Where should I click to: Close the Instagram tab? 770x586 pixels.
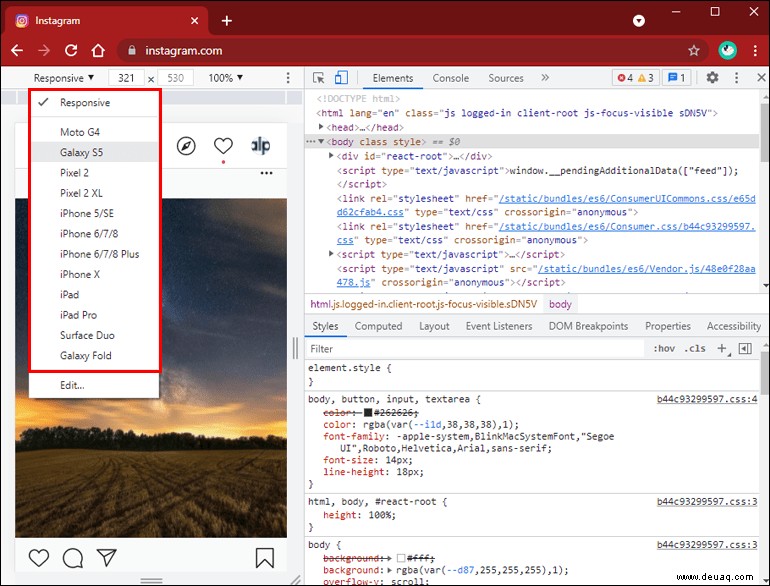(194, 21)
